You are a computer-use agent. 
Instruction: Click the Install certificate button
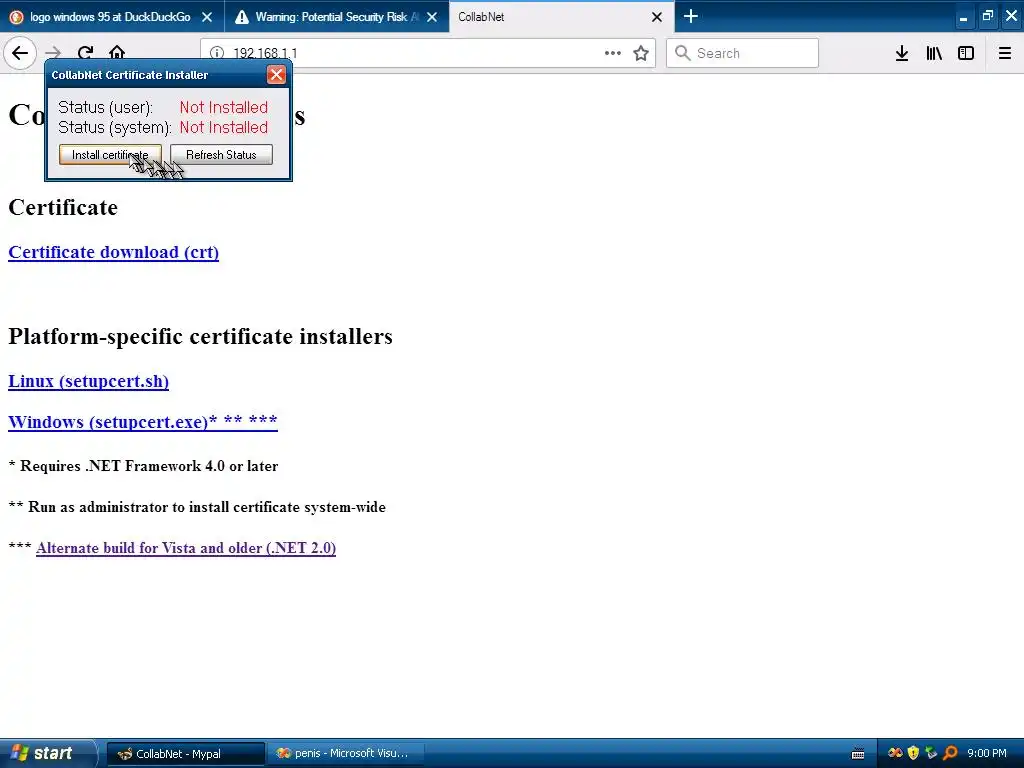pos(110,155)
